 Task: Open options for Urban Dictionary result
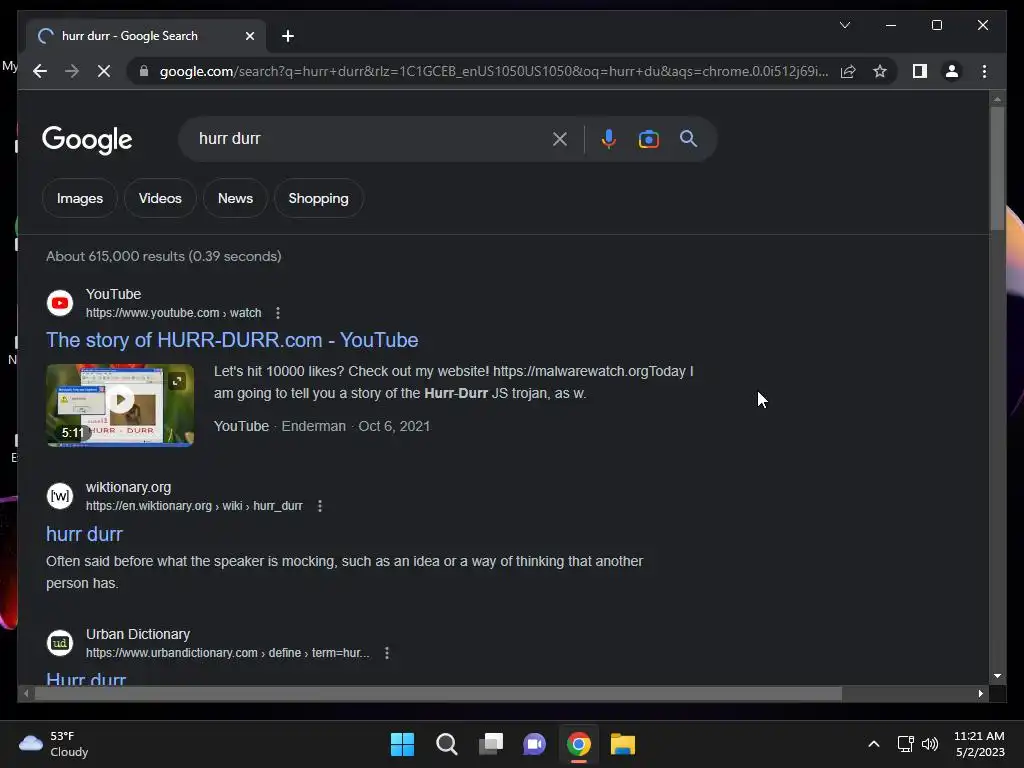387,653
